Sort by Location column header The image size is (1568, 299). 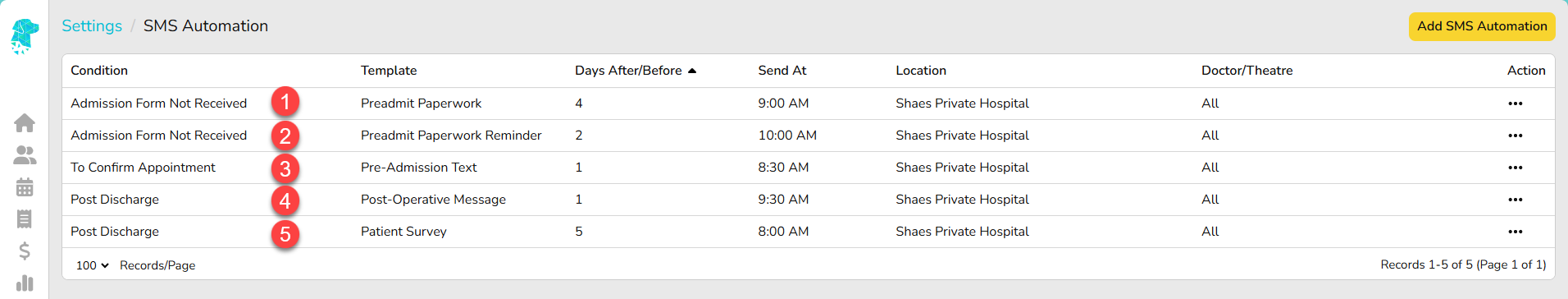click(x=921, y=71)
